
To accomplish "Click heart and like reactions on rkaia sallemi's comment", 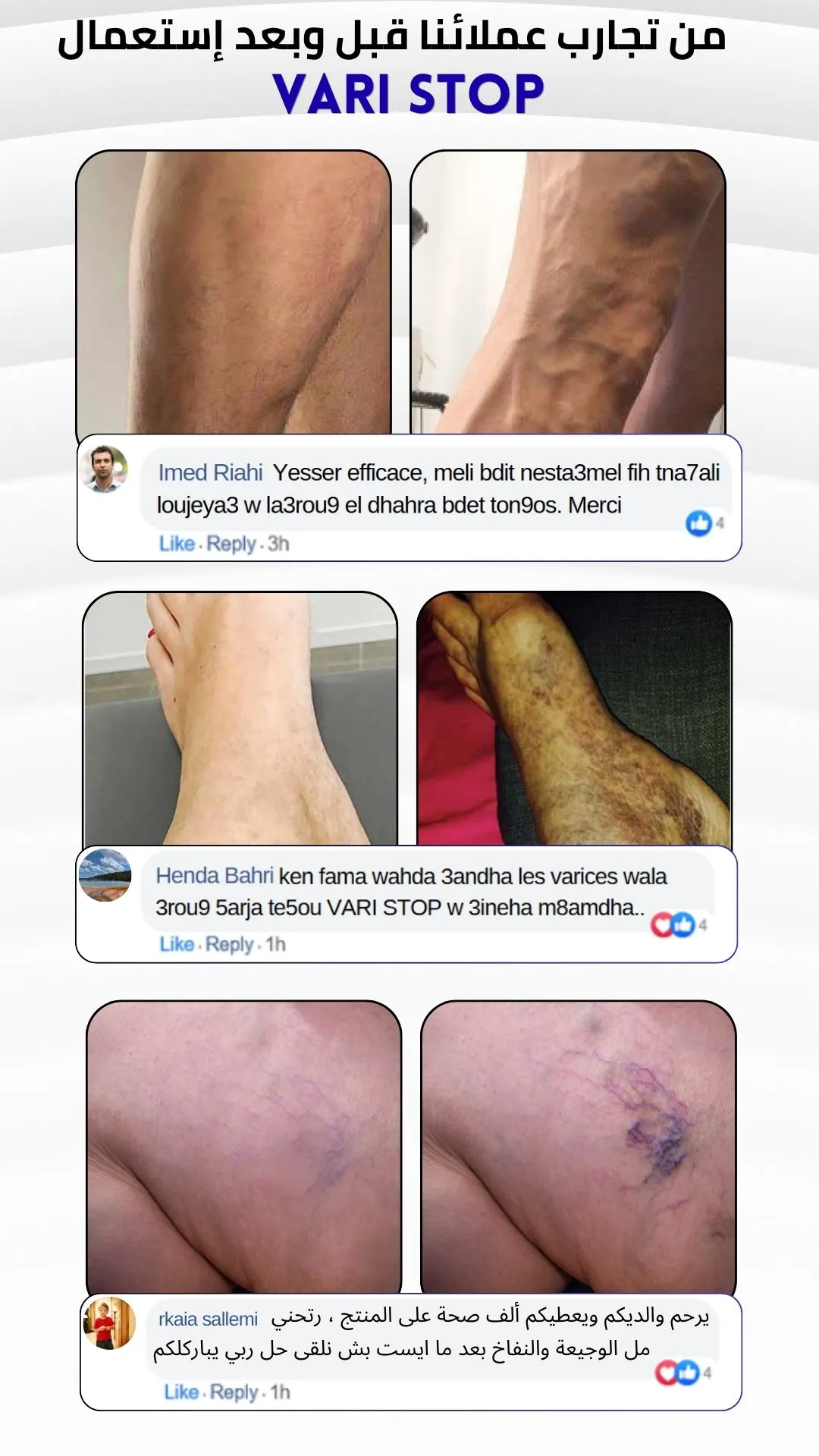I will (677, 1373).
